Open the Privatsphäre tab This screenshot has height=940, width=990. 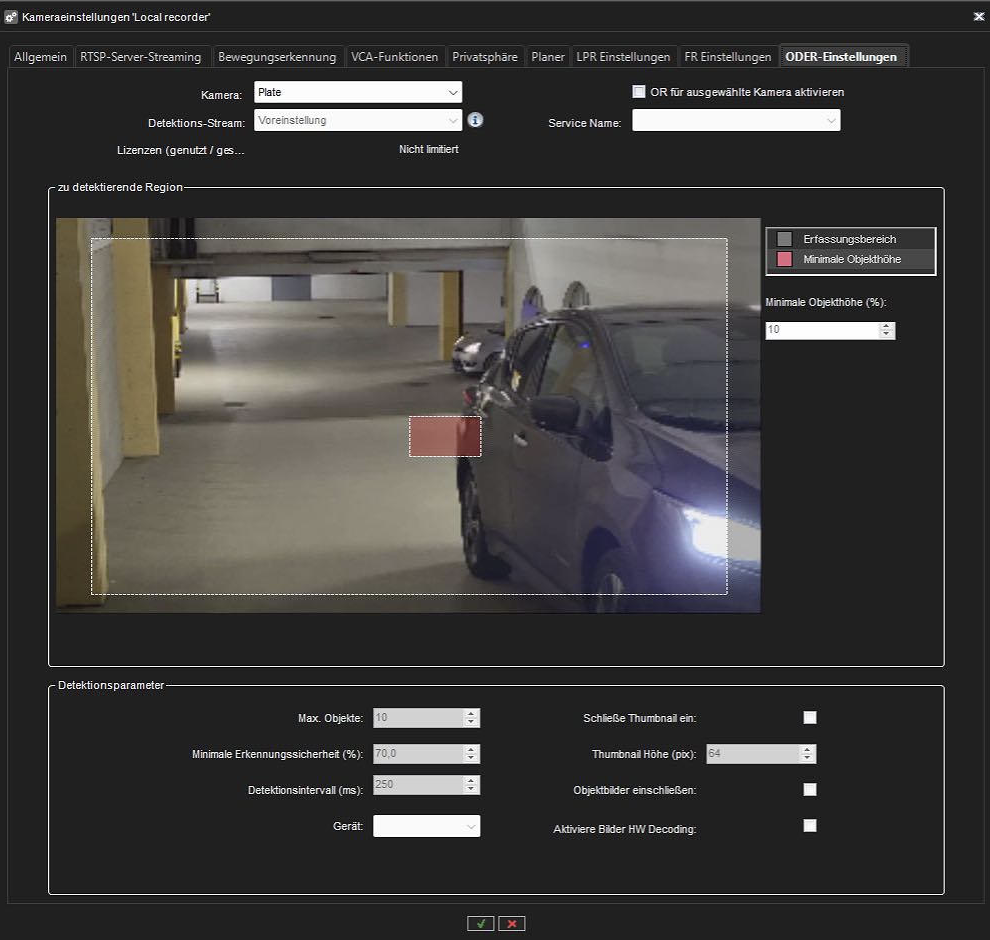pos(485,57)
